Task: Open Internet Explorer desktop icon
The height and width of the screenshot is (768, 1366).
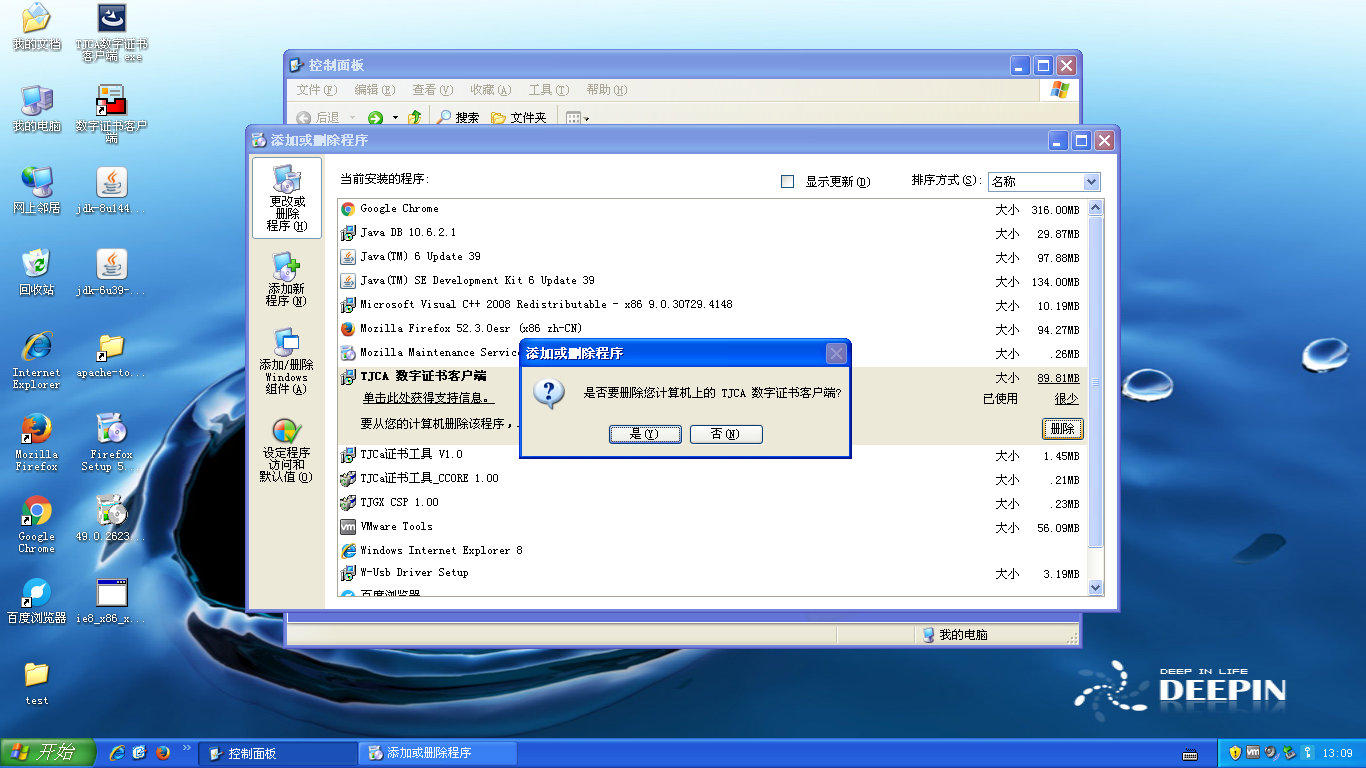Action: [x=37, y=360]
